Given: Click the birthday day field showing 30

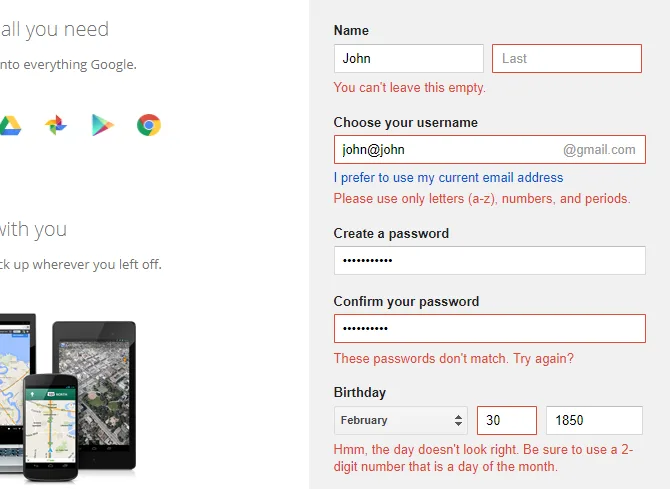Looking at the screenshot, I should 507,420.
